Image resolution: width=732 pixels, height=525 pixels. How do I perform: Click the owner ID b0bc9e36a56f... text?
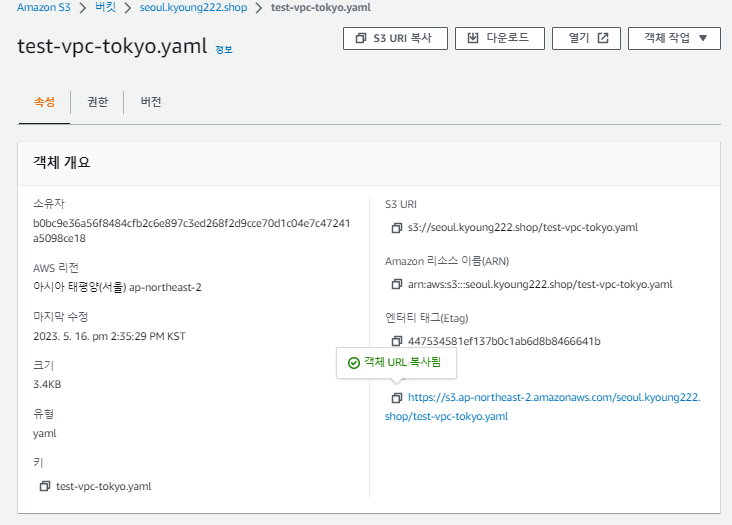(191, 231)
